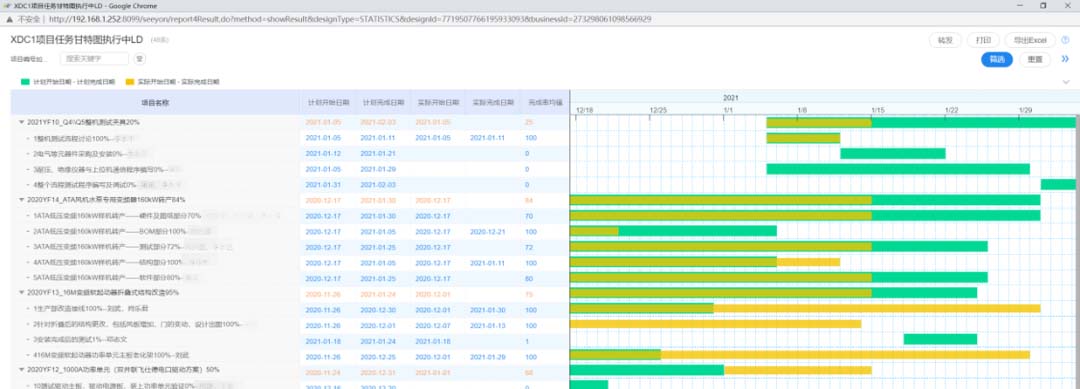Screen dimensions: 1080x389
Task: Collapse the 2020YF12_1000A project row
Action: (x=21, y=370)
